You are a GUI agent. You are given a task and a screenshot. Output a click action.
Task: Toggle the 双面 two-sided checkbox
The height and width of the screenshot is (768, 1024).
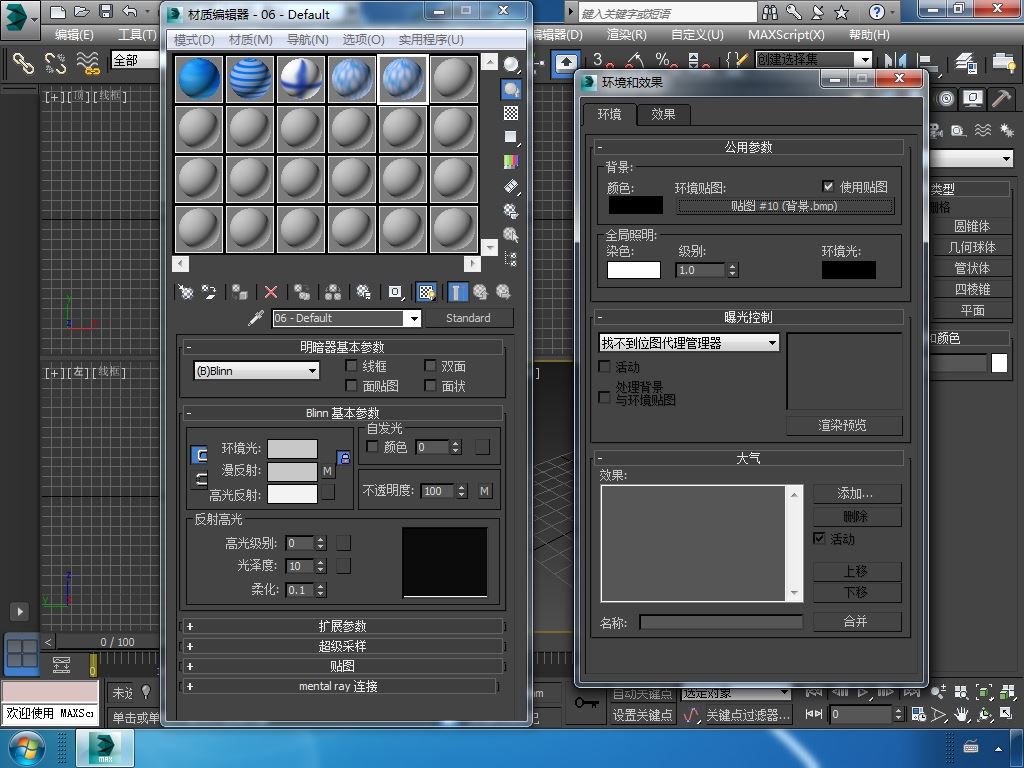point(430,366)
